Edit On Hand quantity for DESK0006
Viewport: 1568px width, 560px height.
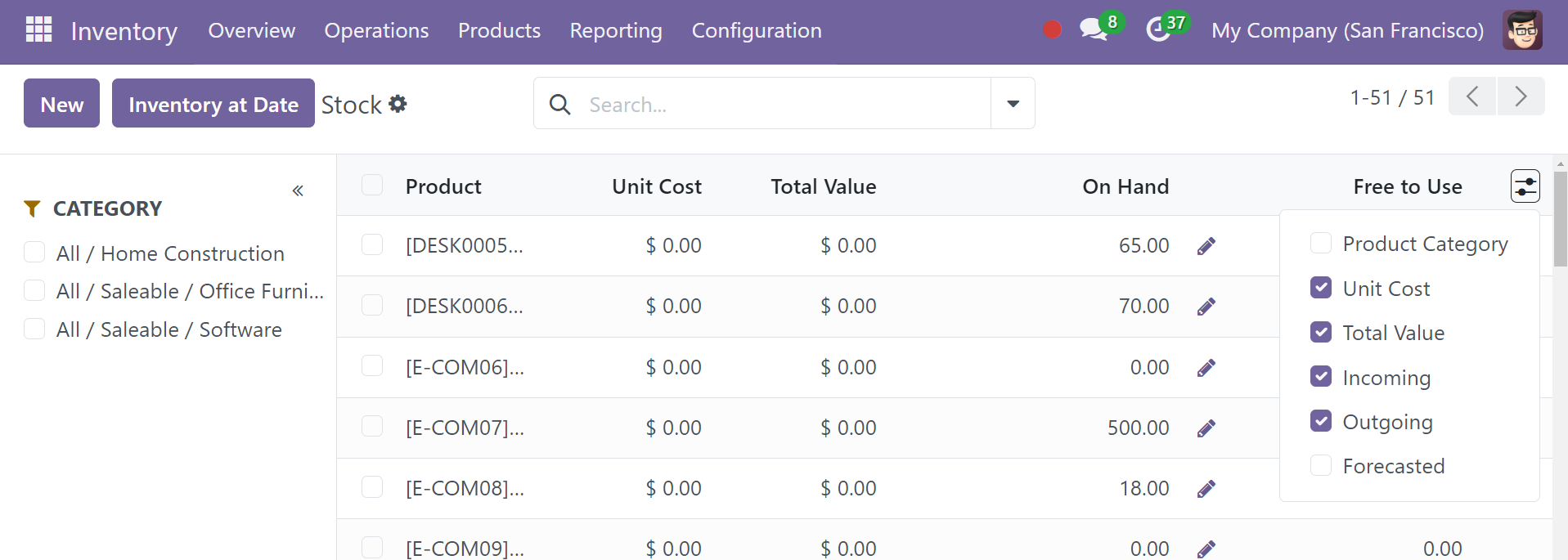(1206, 307)
